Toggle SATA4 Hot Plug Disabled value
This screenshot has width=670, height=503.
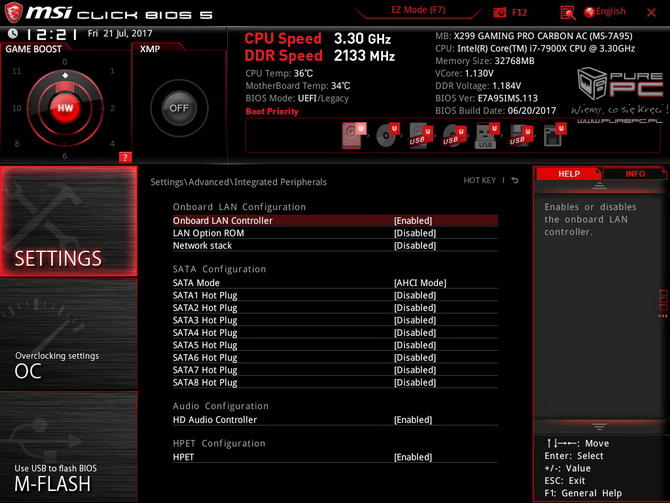click(415, 332)
